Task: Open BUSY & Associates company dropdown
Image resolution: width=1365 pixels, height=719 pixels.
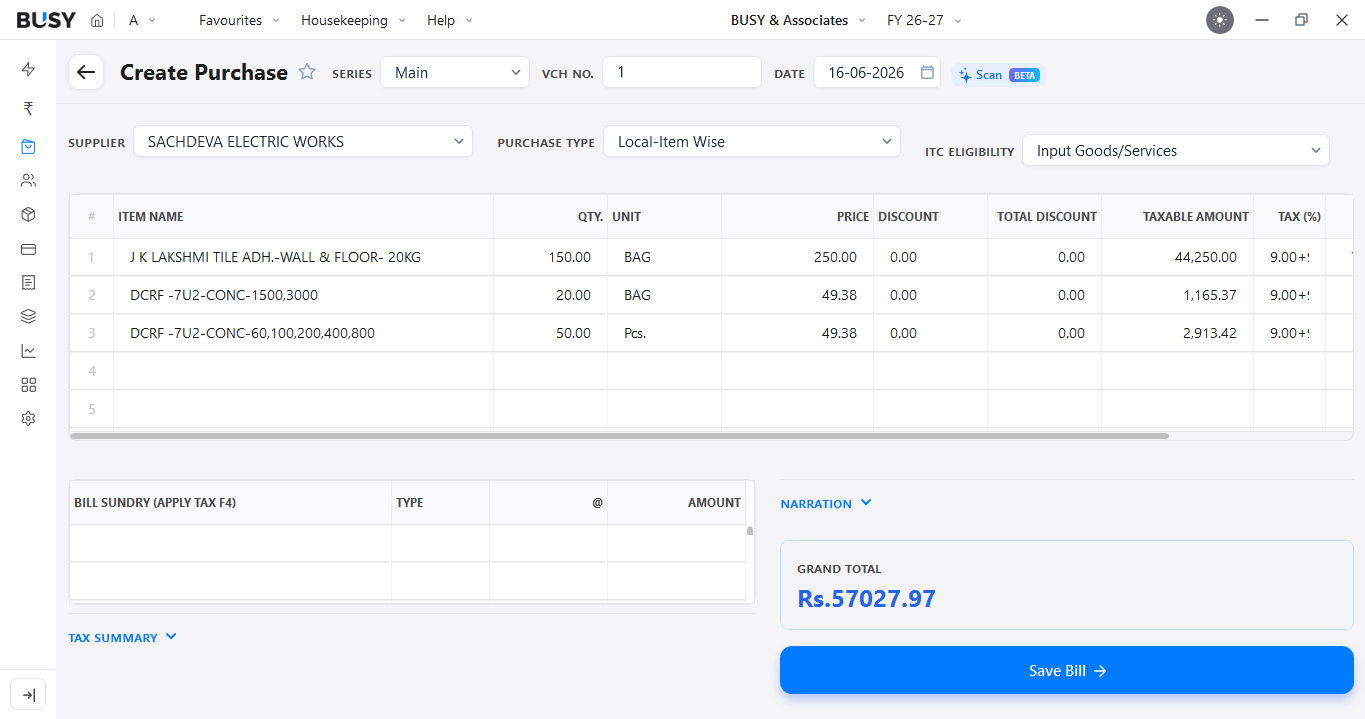Action: tap(798, 20)
